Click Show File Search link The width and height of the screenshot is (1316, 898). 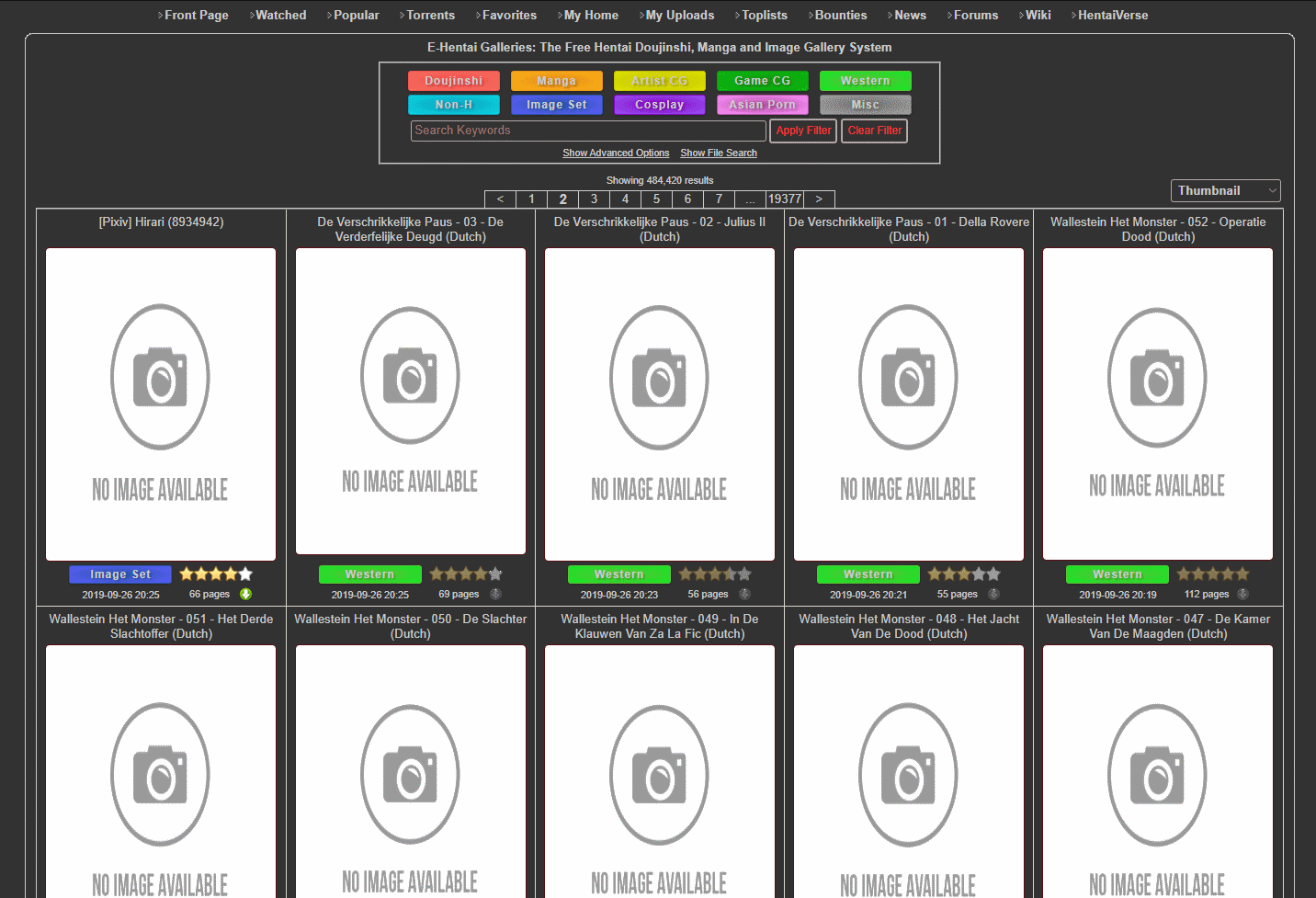point(719,153)
